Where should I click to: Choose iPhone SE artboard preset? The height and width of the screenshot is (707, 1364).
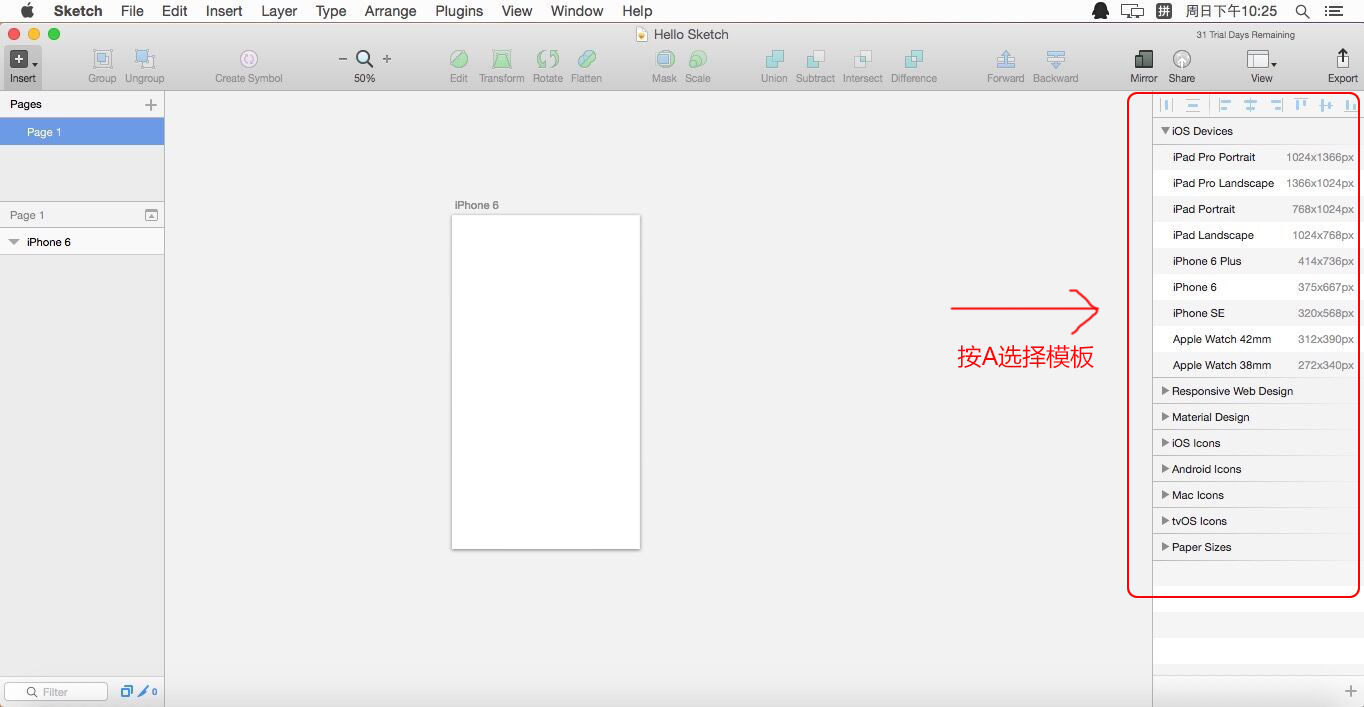[x=1258, y=313]
